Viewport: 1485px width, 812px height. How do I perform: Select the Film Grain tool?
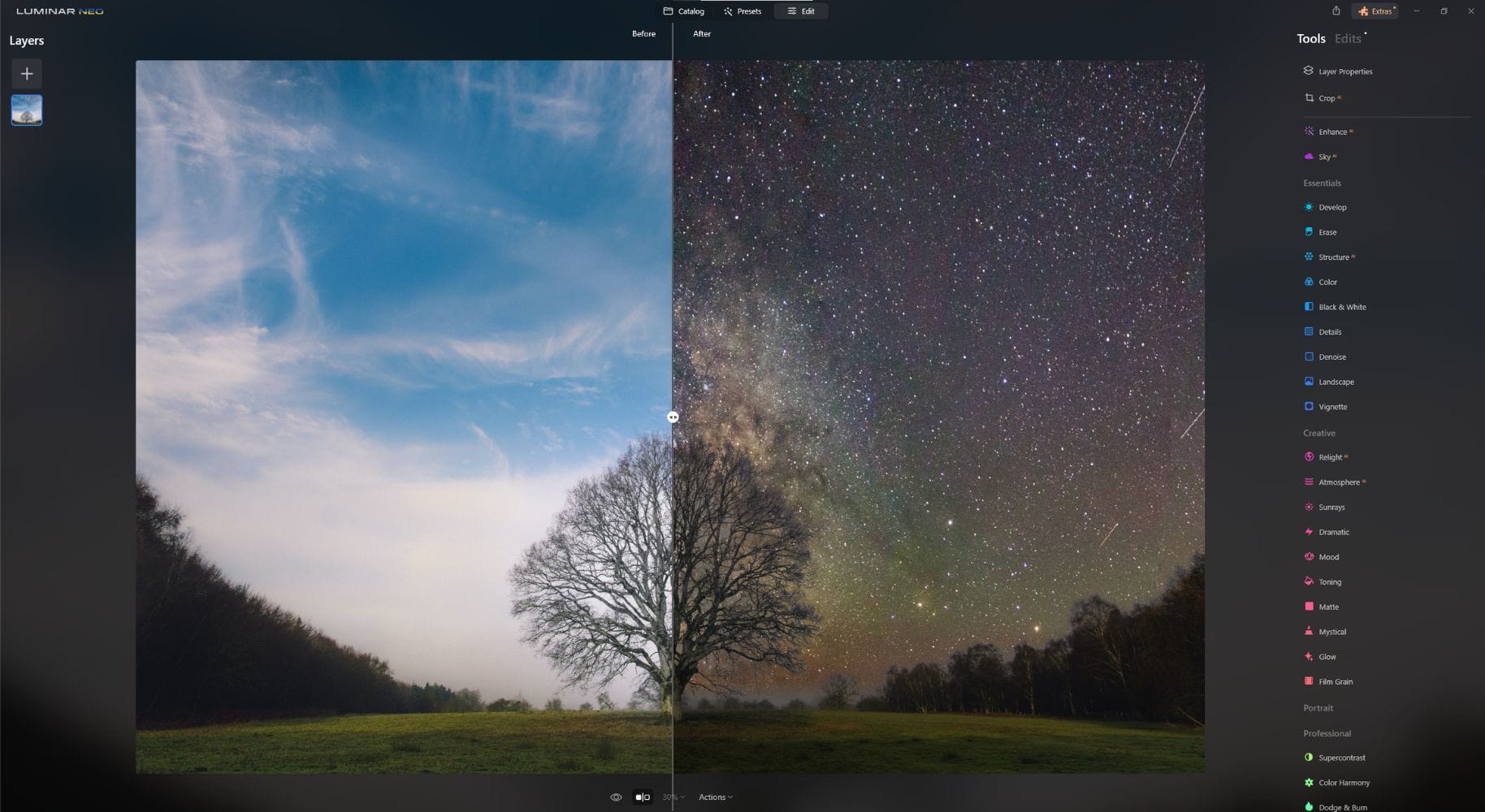click(x=1335, y=681)
